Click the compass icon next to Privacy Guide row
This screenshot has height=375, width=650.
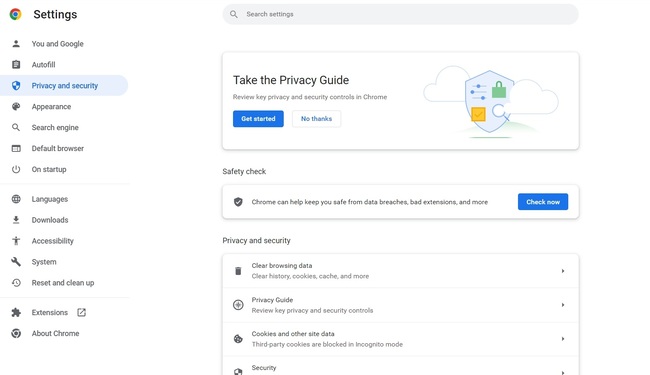point(238,305)
